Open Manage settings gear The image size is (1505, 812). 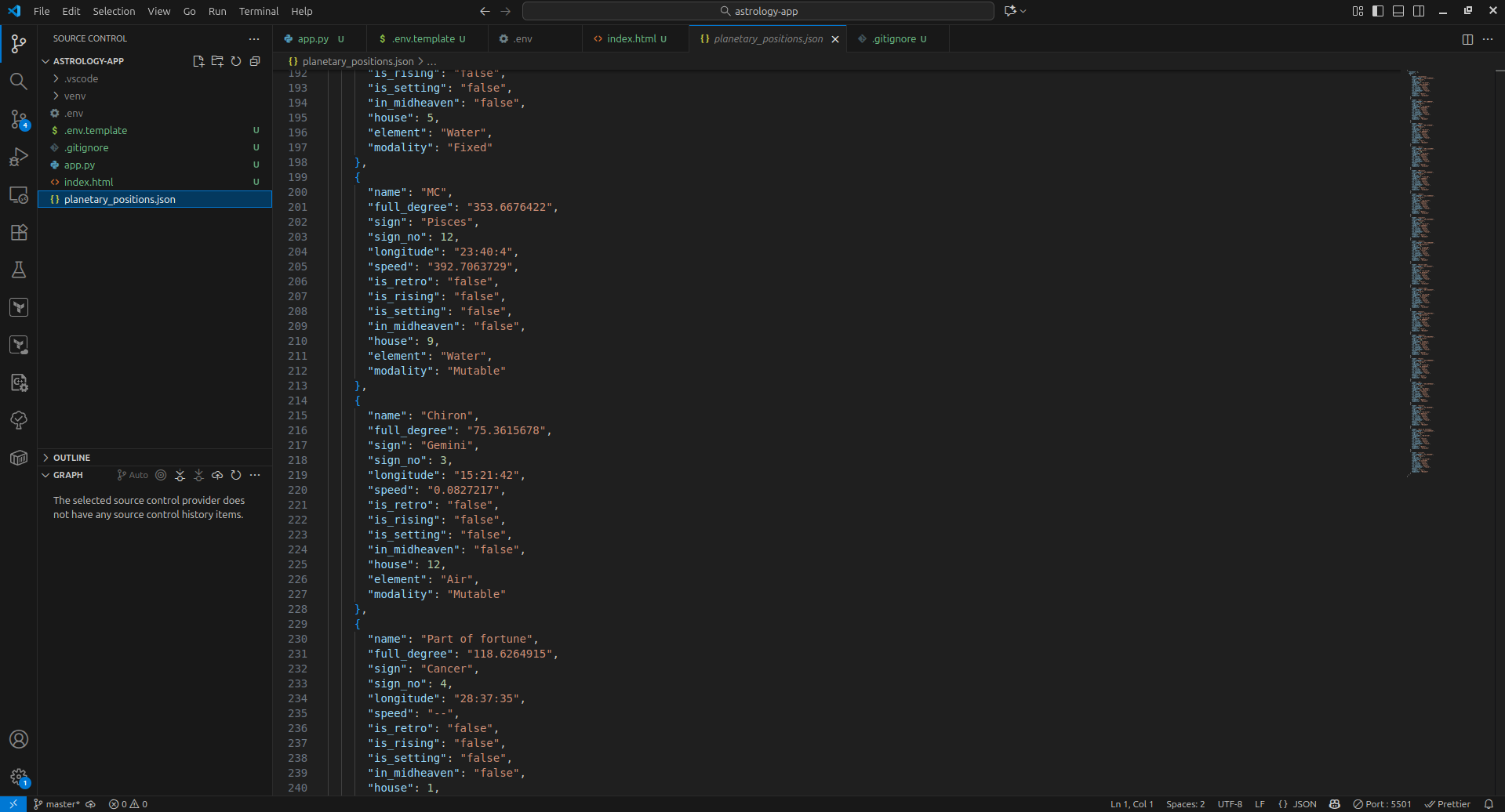click(x=18, y=777)
